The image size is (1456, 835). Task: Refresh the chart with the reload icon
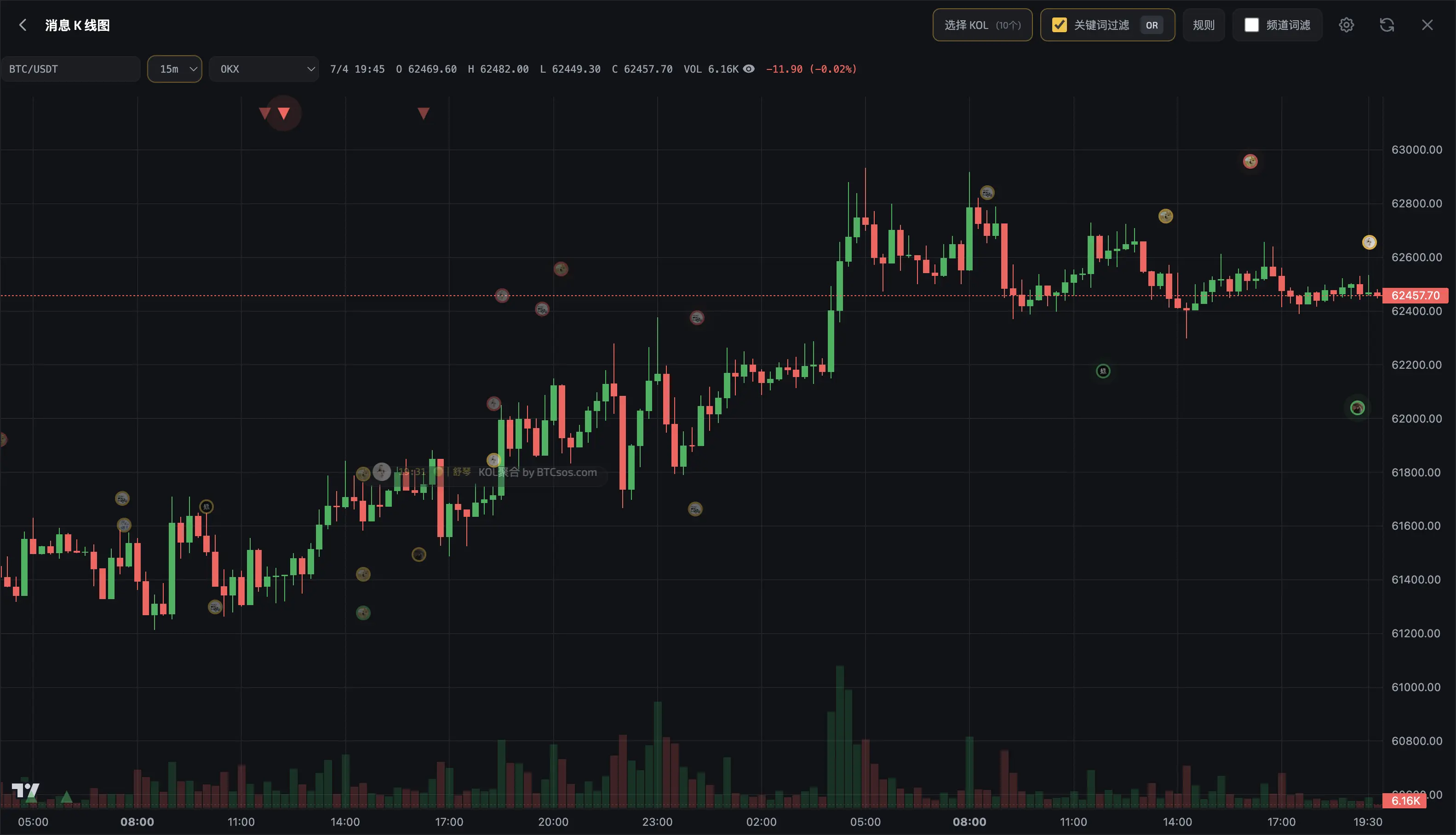point(1387,25)
